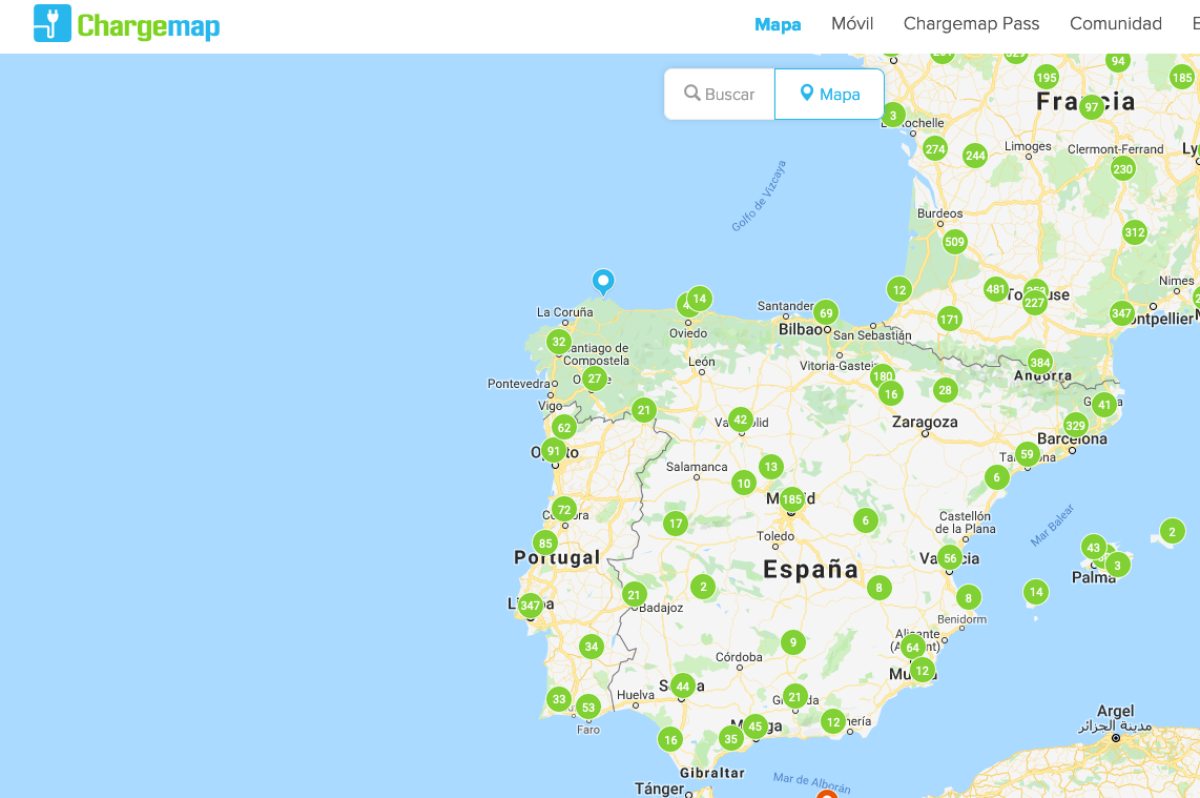Click the 384 cluster marker above Andorra
The height and width of the screenshot is (798, 1200).
[x=1040, y=362]
